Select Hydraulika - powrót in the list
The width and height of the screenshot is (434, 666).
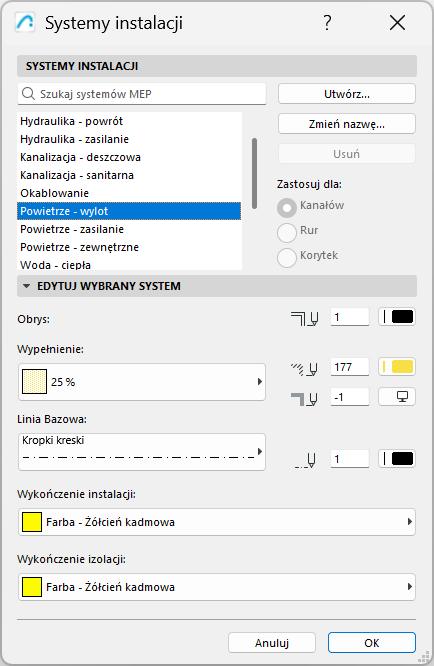[130, 121]
